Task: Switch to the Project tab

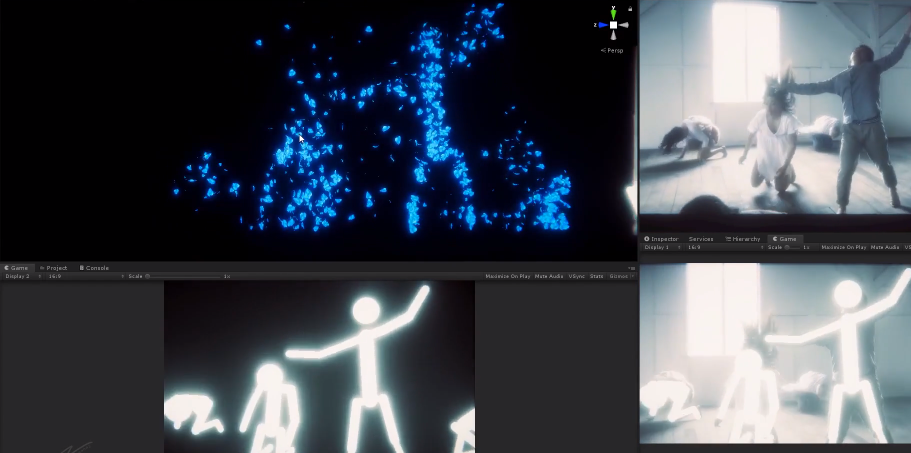Action: (54, 268)
